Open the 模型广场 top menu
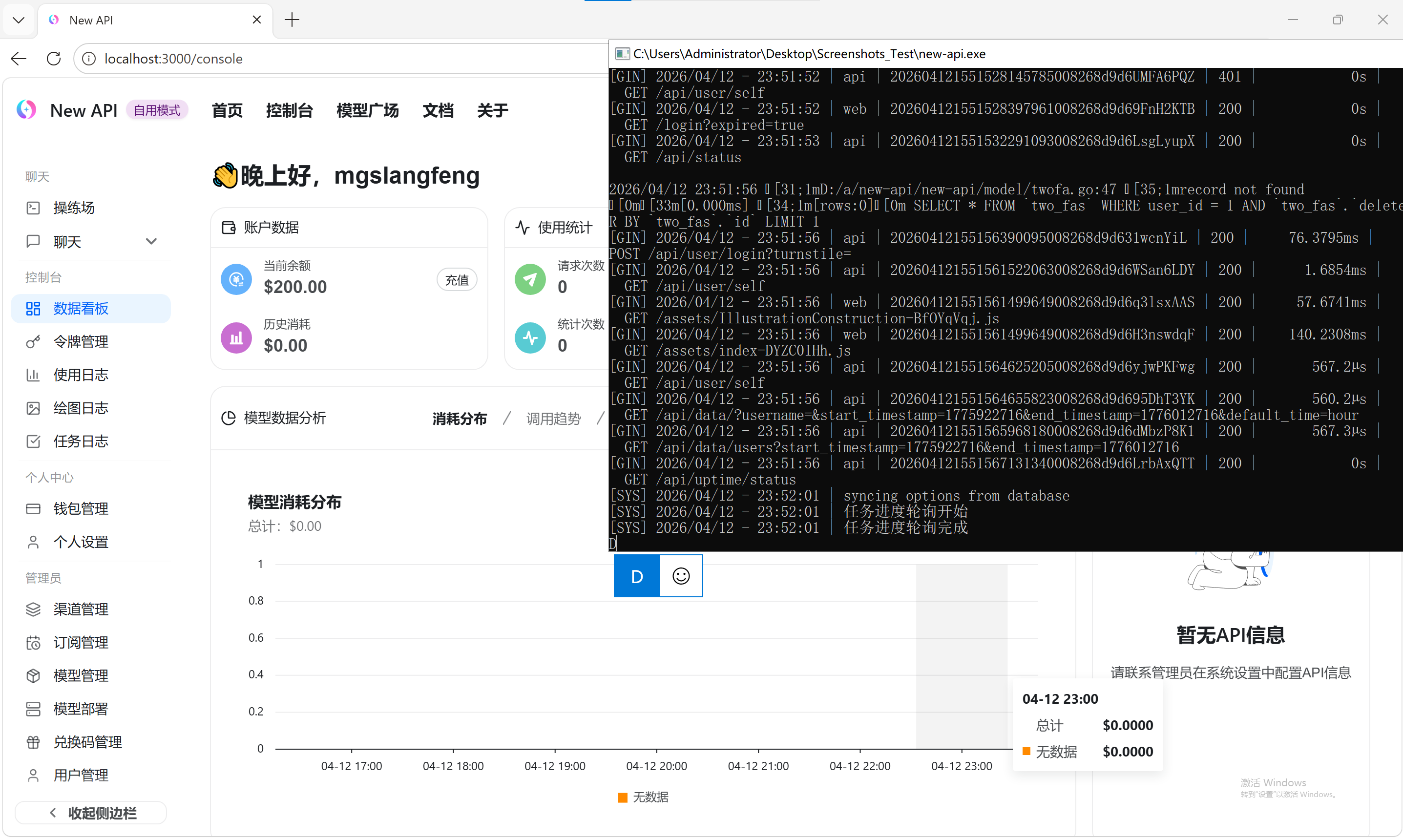This screenshot has width=1403, height=840. [367, 110]
